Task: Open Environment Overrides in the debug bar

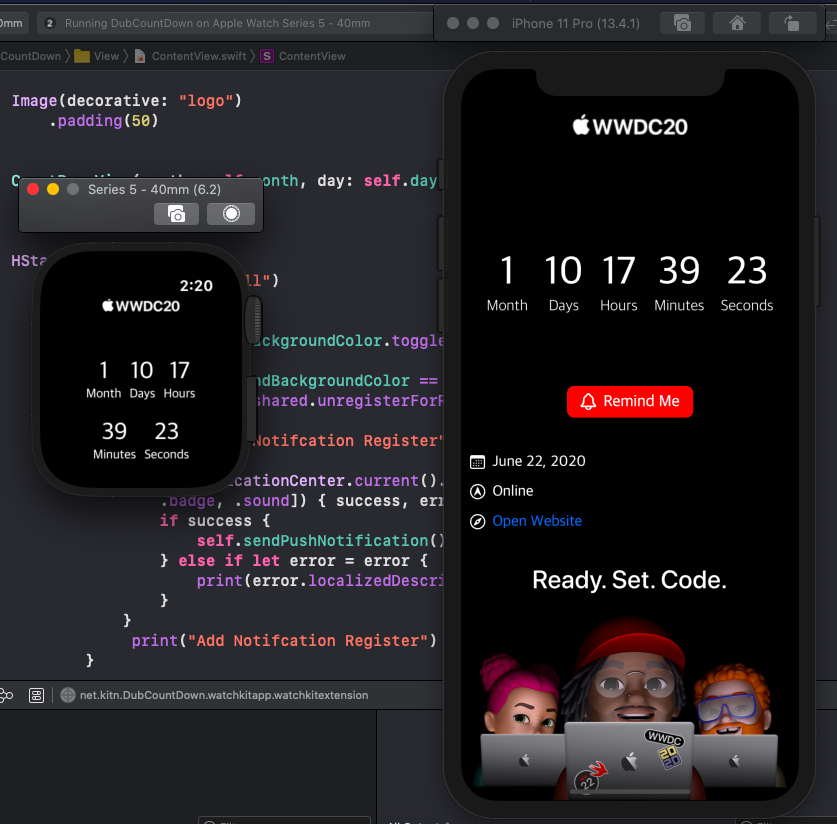Action: pyautogui.click(x=36, y=695)
